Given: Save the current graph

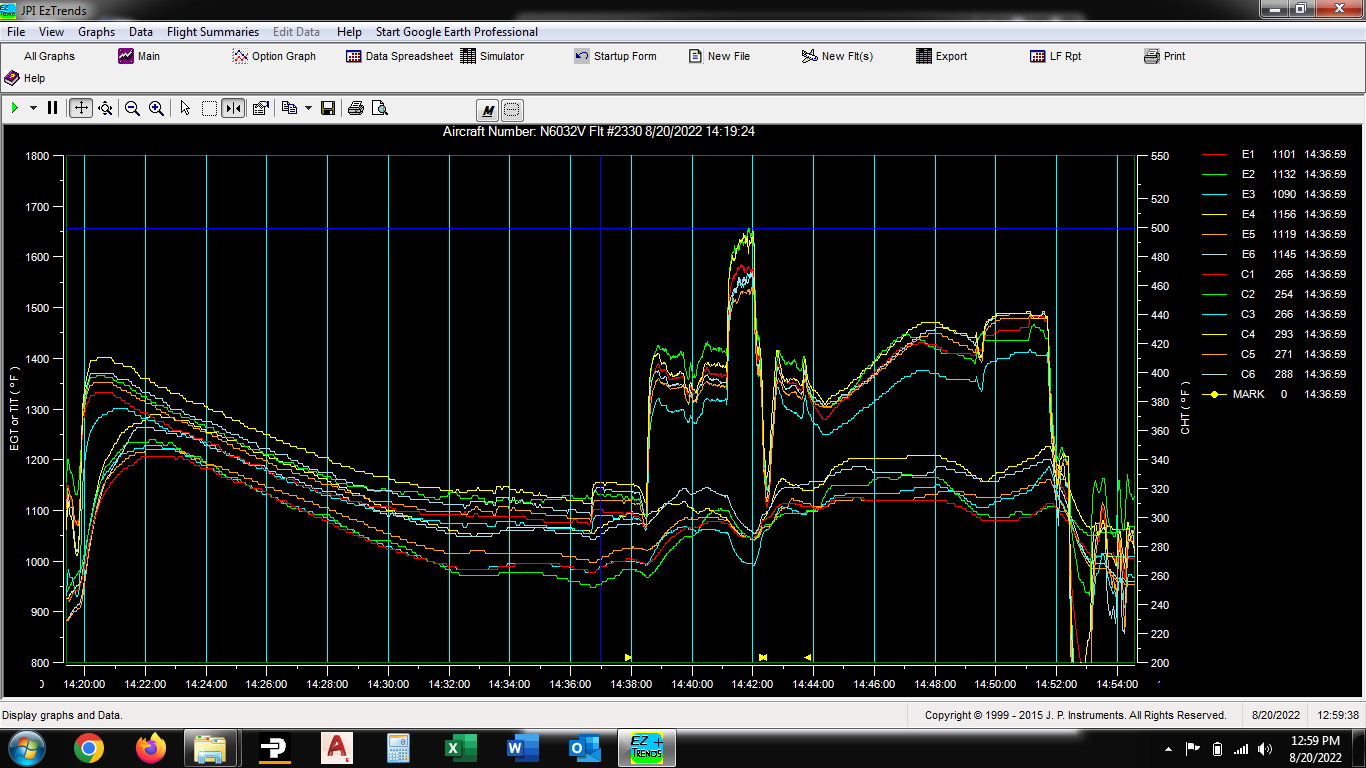Looking at the screenshot, I should (x=327, y=108).
